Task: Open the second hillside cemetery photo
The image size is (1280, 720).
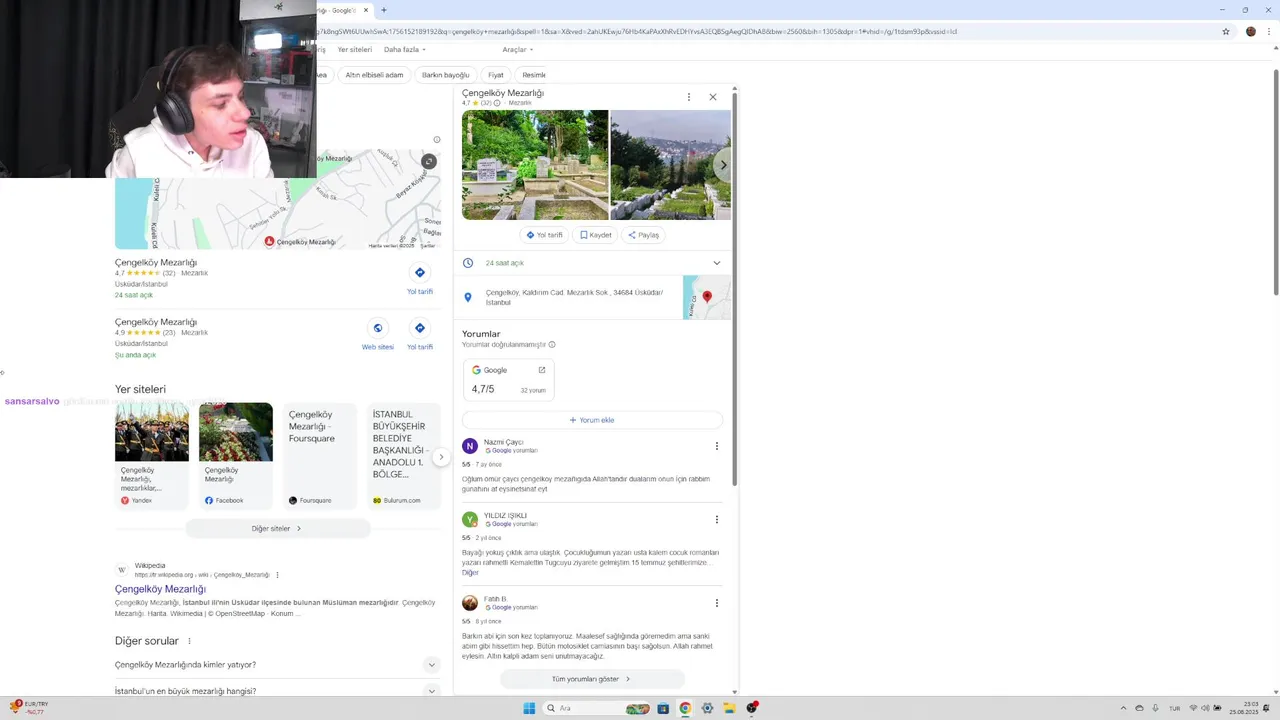Action: (x=671, y=165)
